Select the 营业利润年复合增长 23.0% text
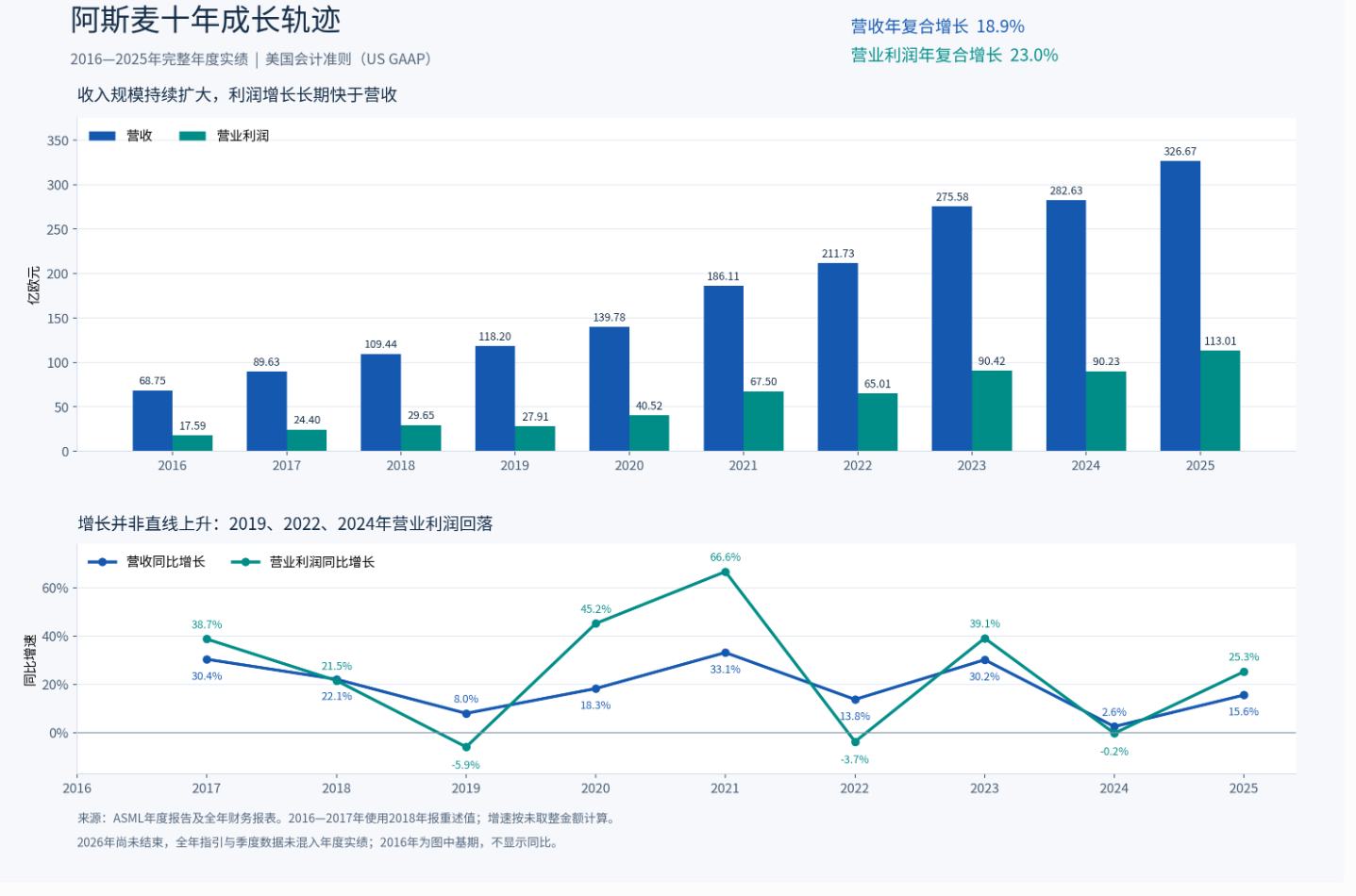The image size is (1356, 896). tap(954, 55)
